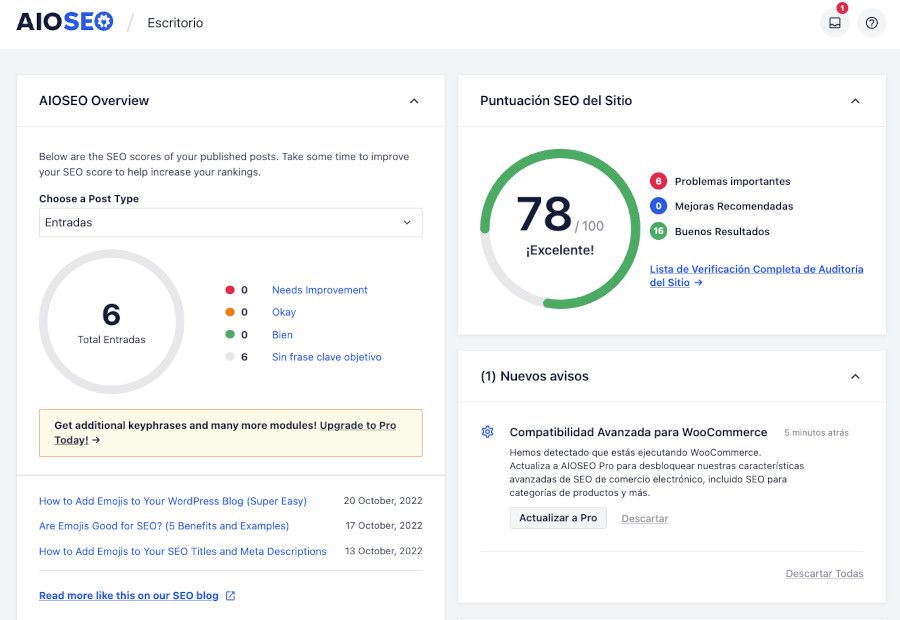Image resolution: width=900 pixels, height=620 pixels.
Task: Open the notifications inbox icon
Action: coord(835,23)
